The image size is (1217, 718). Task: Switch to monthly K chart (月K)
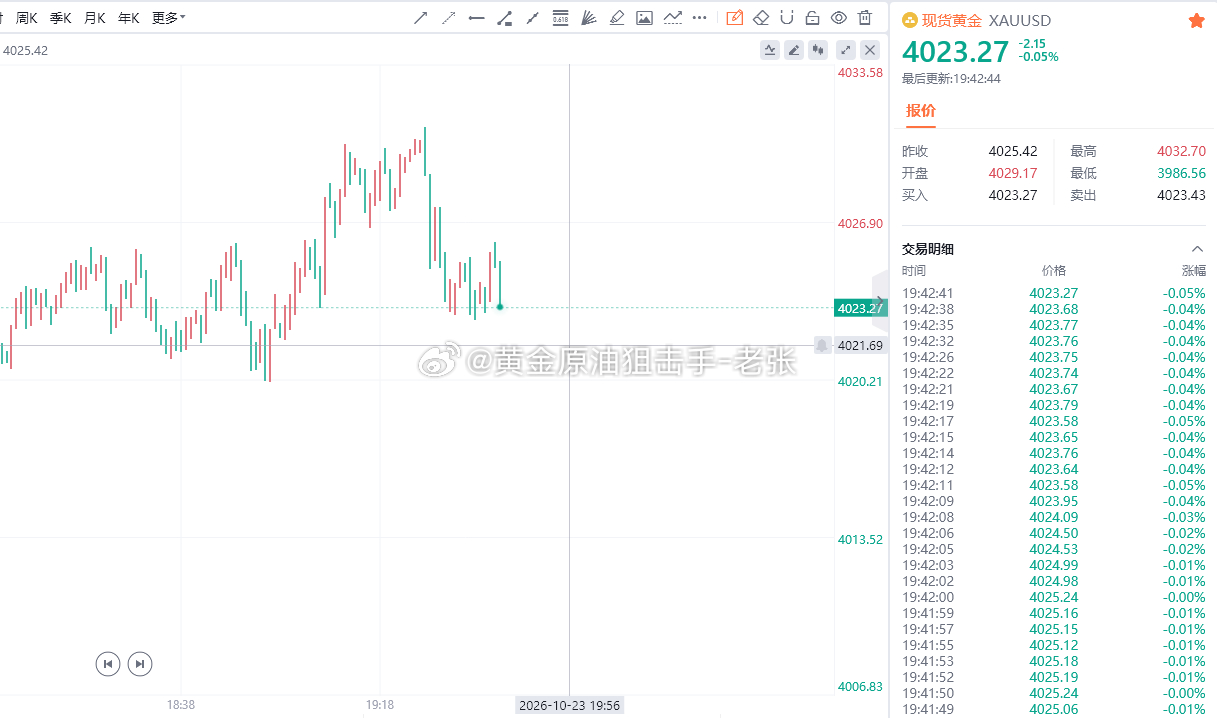[95, 18]
